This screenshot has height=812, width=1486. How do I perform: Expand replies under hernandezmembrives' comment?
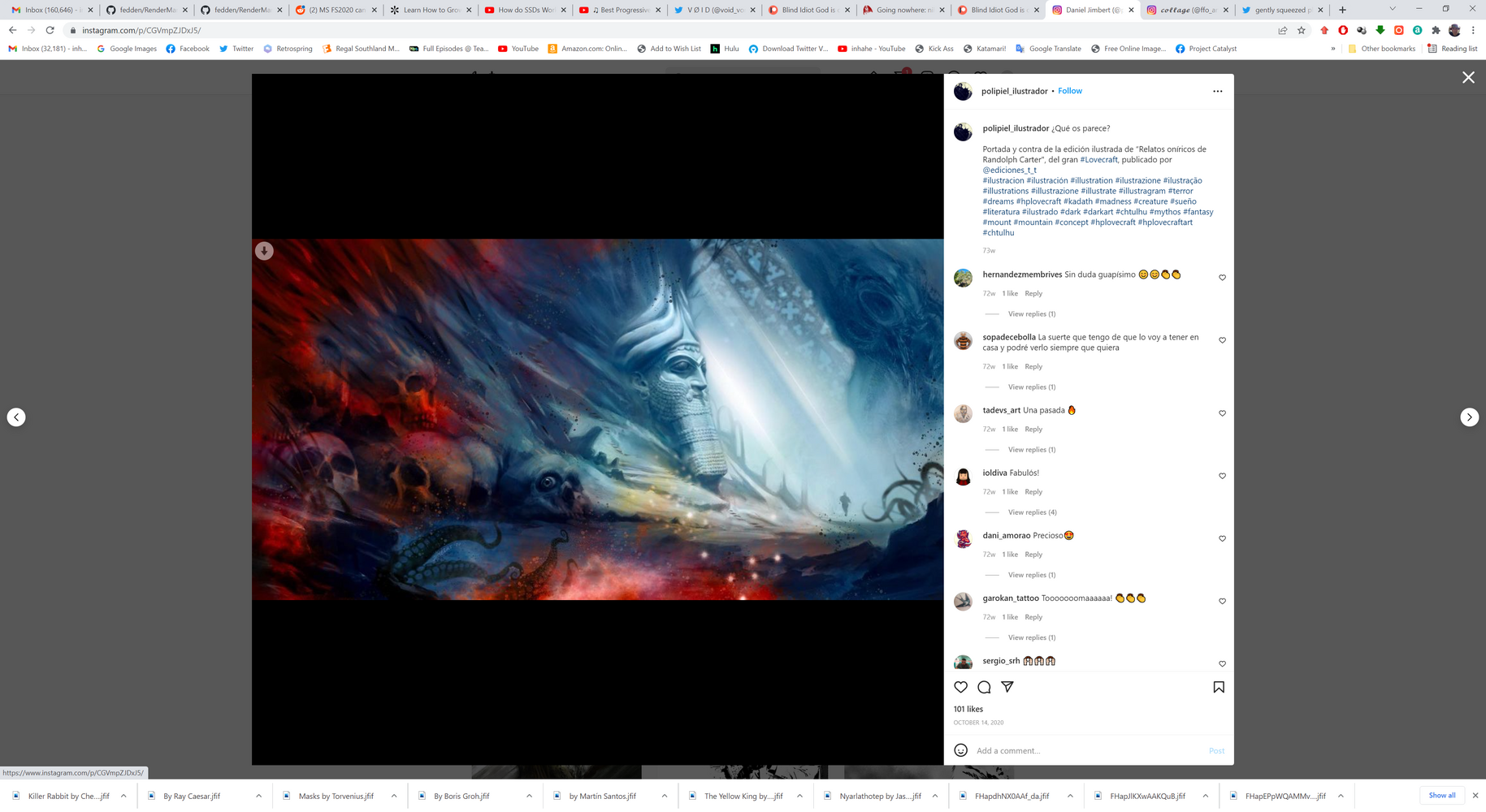(x=1032, y=314)
